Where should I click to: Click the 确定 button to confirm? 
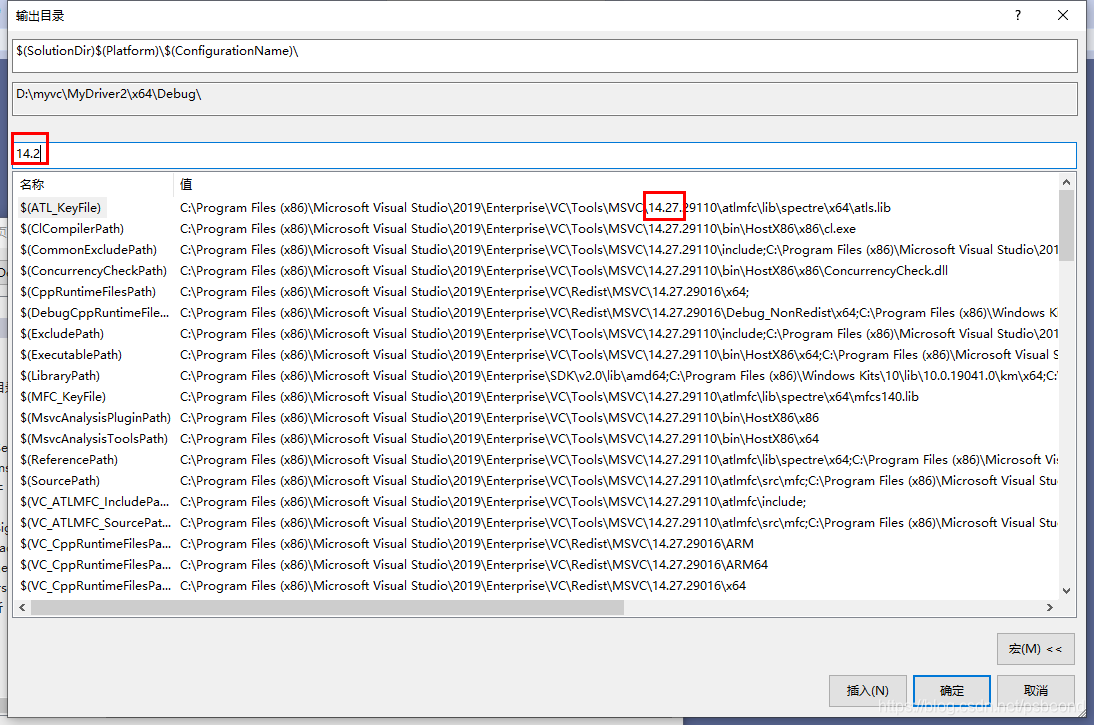point(951,690)
